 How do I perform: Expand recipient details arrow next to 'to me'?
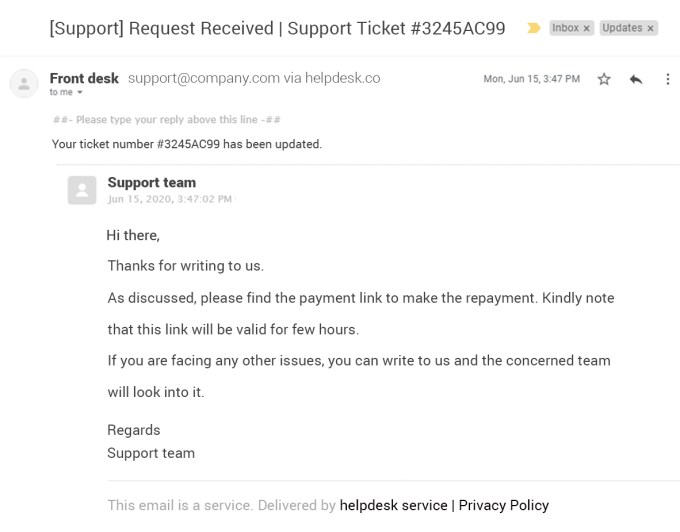[x=80, y=92]
